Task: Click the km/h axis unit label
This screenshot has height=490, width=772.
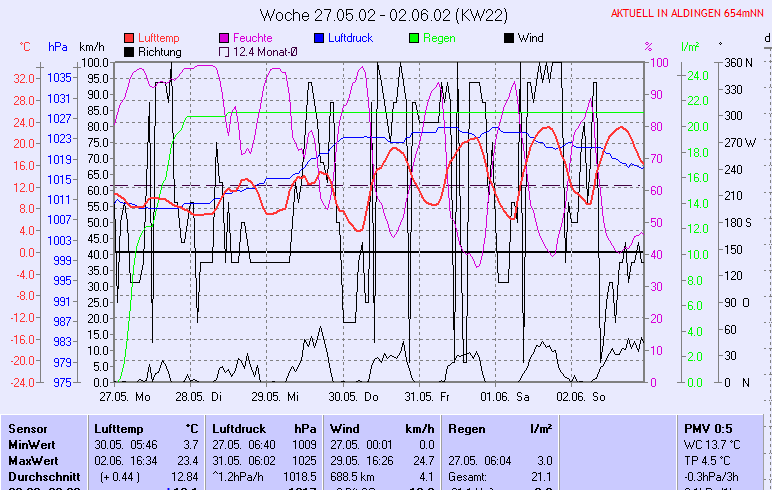Action: [91, 47]
